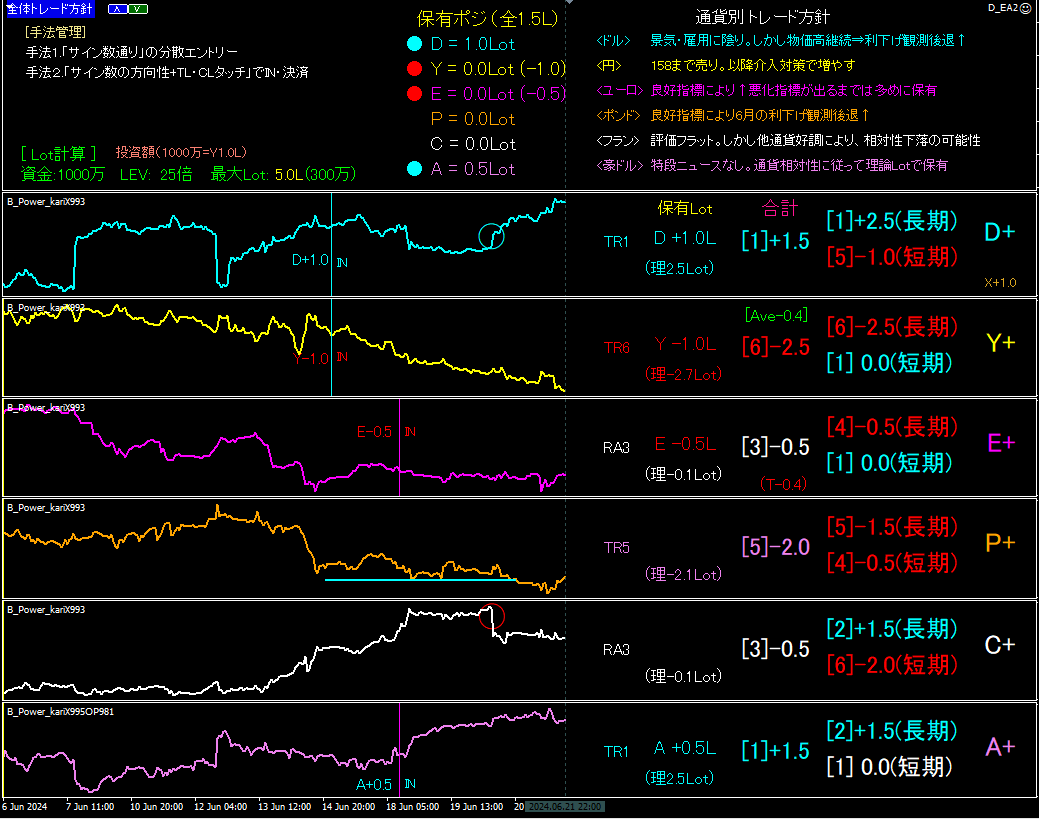The image size is (1039, 819).
Task: Select the red circle marker on the C chart
Action: (492, 616)
